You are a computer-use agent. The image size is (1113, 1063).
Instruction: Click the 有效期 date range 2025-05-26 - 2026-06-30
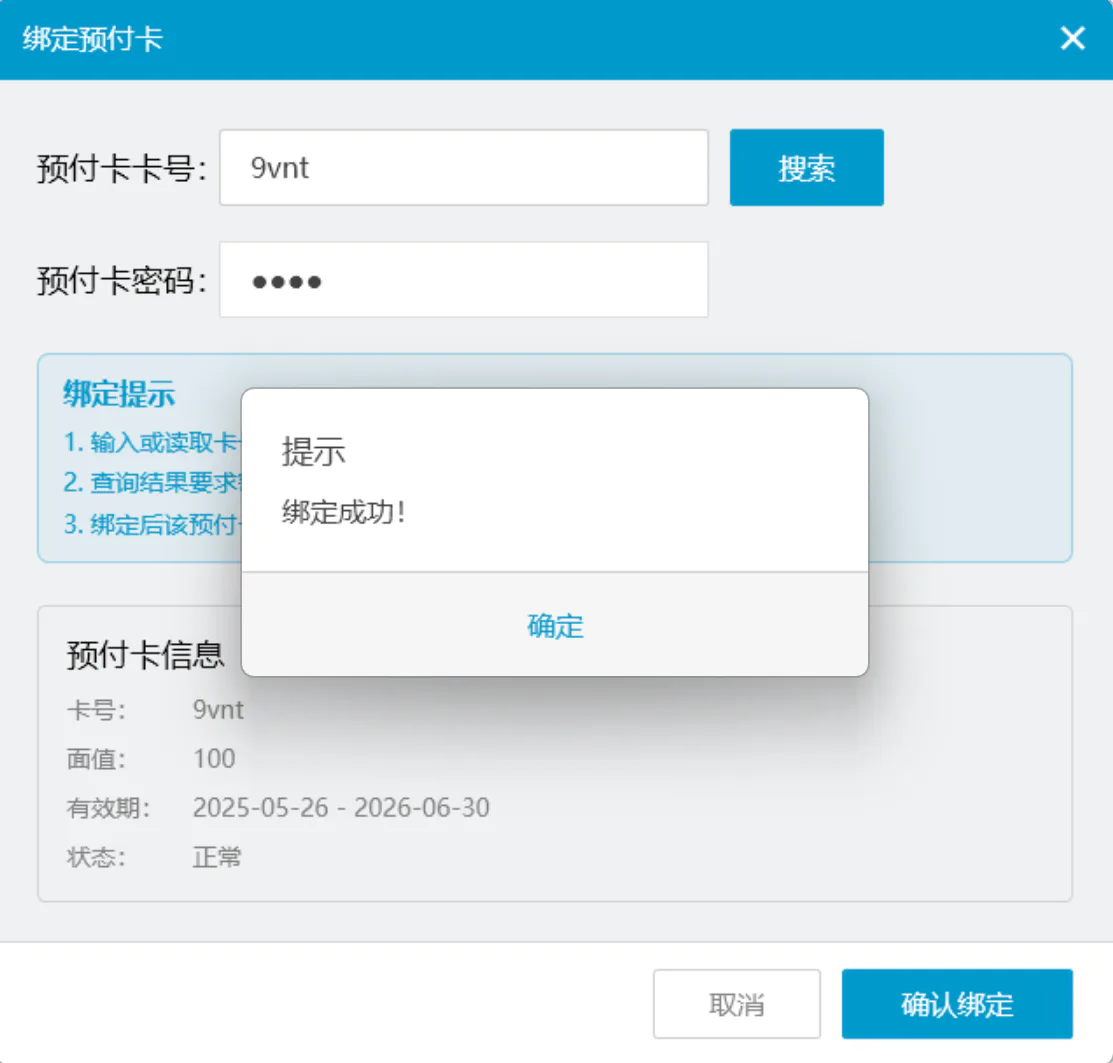(x=341, y=808)
